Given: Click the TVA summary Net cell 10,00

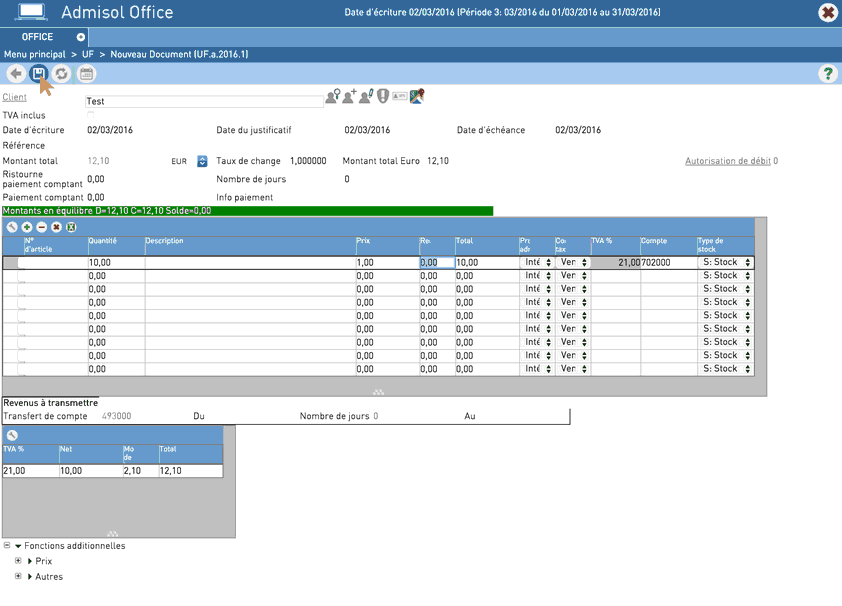Looking at the screenshot, I should [91, 471].
